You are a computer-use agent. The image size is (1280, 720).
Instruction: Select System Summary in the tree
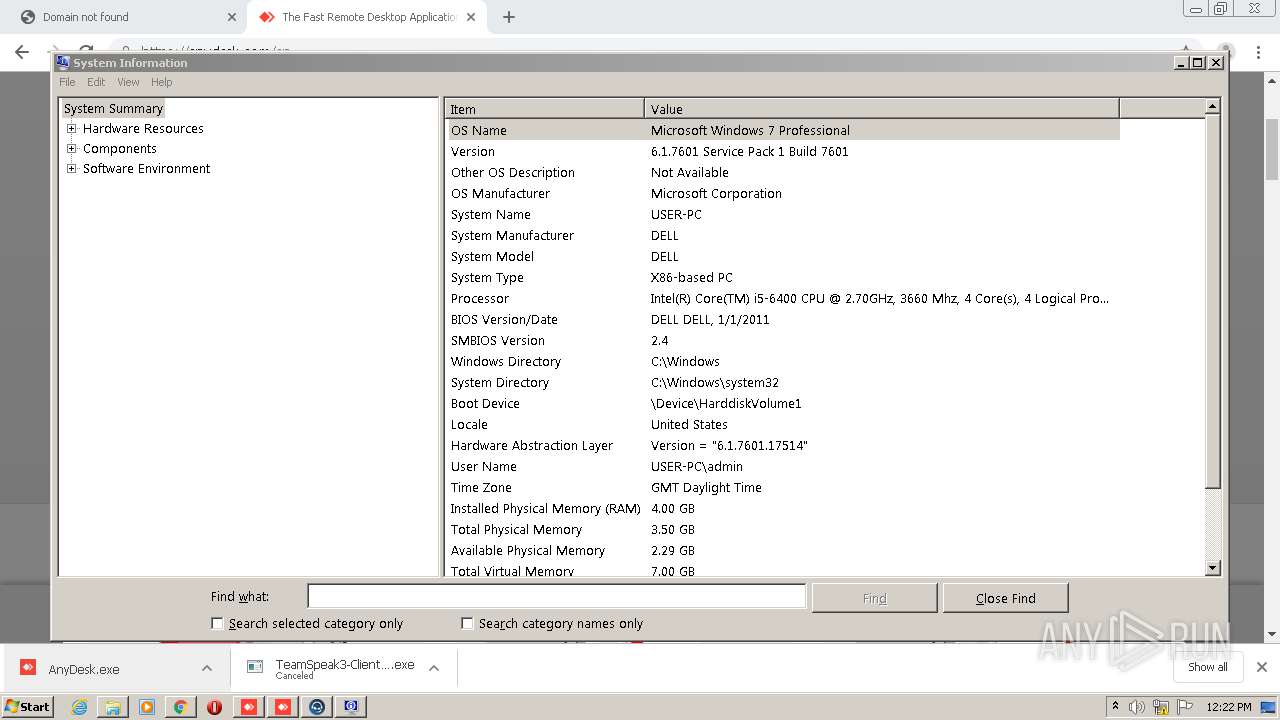point(113,108)
